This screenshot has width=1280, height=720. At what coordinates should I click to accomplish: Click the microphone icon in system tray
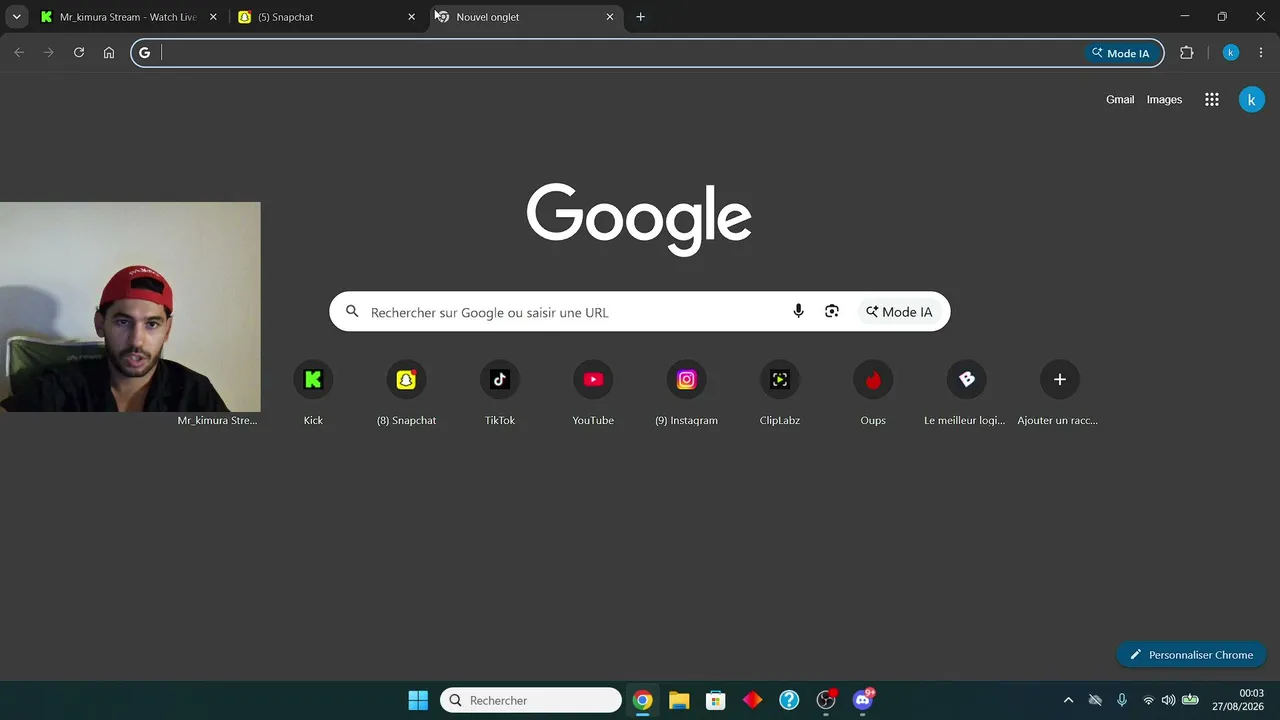click(1122, 700)
